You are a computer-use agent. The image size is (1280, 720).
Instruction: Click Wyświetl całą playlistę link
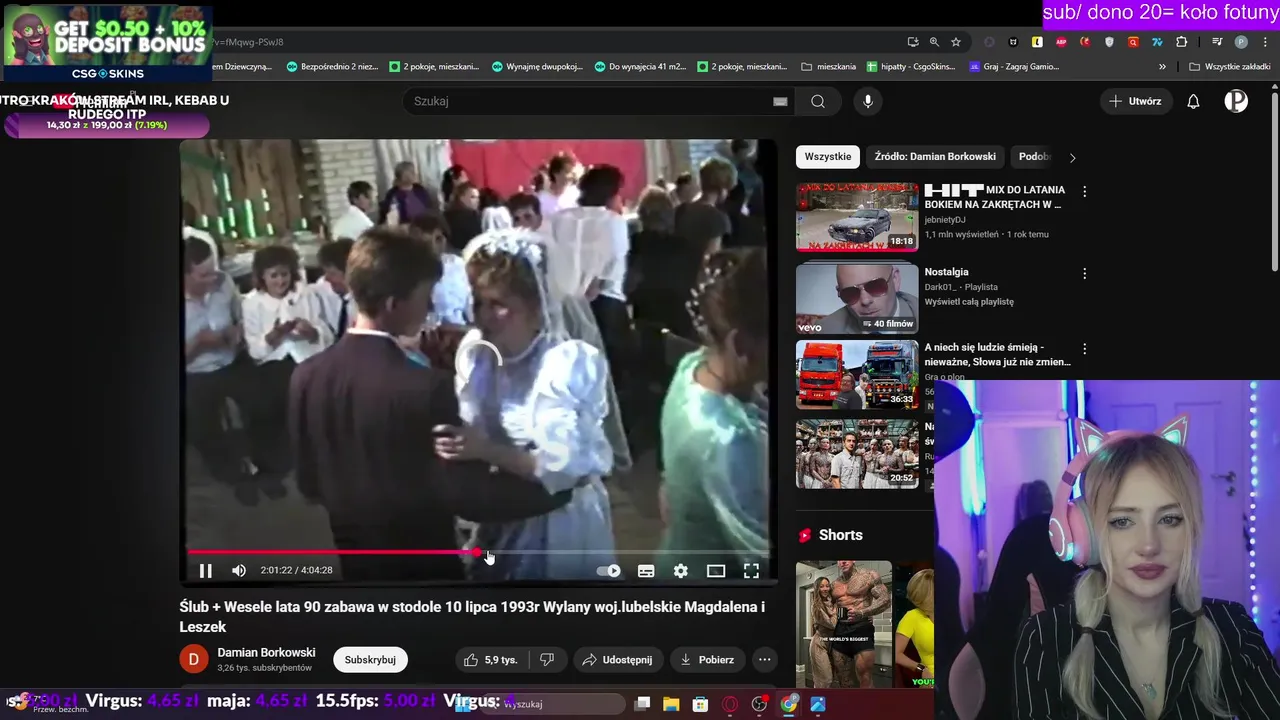click(x=969, y=302)
